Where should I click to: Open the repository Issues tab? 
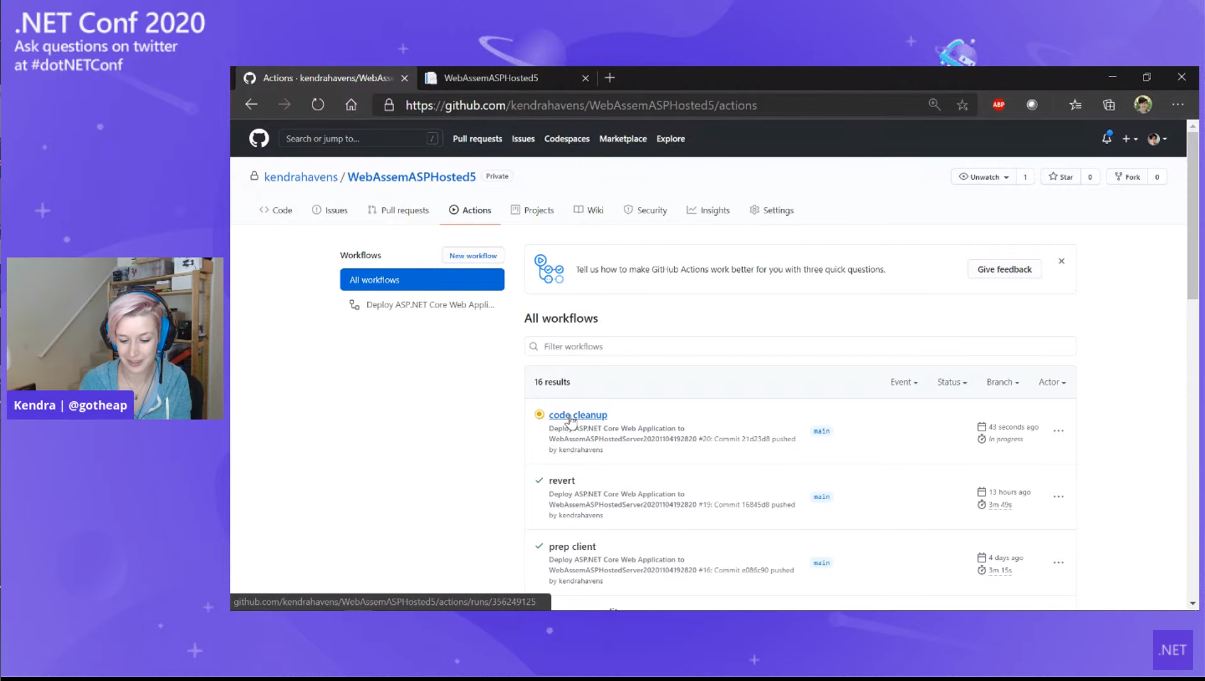330,210
